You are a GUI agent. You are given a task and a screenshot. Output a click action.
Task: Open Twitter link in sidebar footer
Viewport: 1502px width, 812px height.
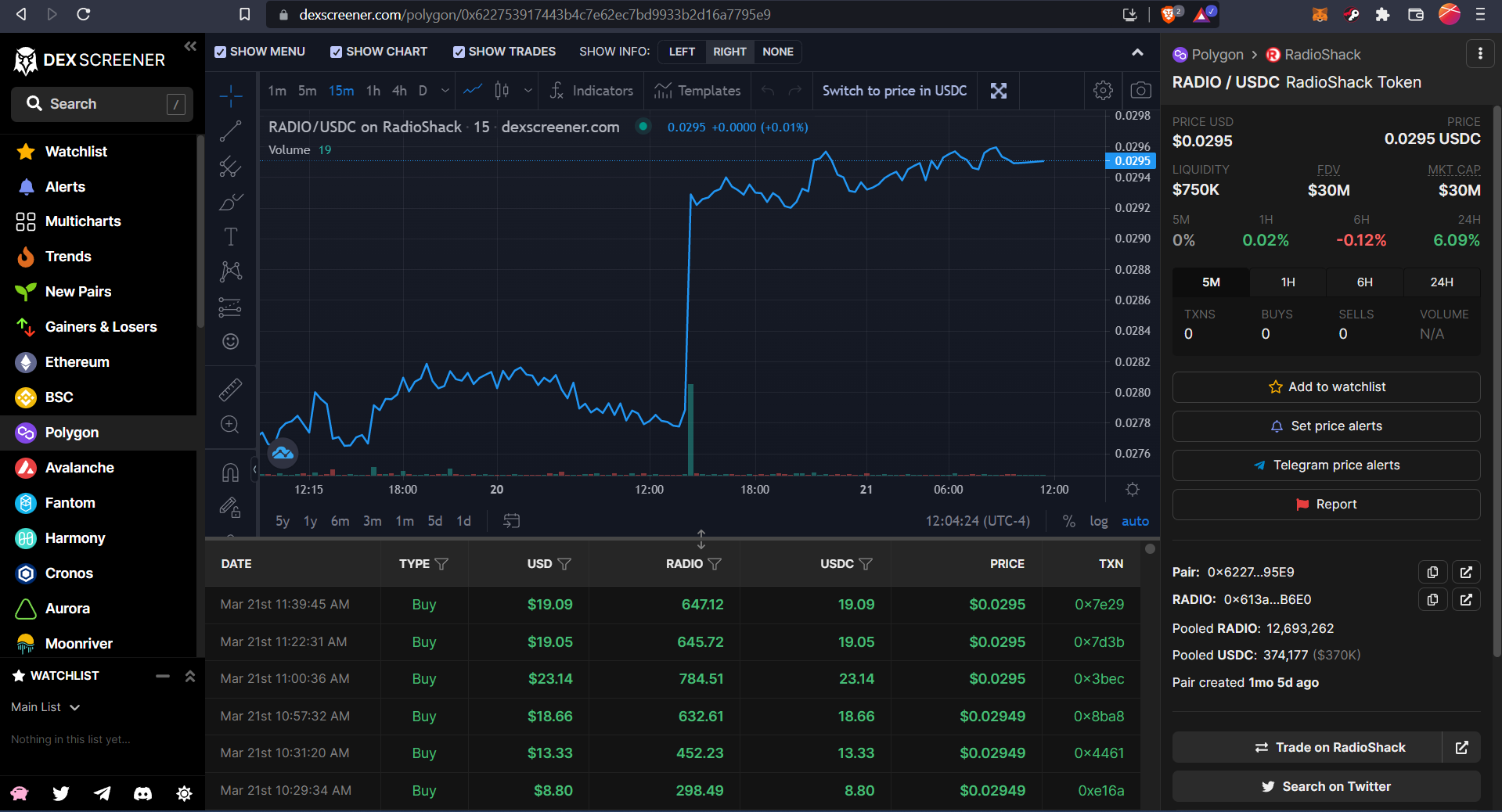click(61, 793)
